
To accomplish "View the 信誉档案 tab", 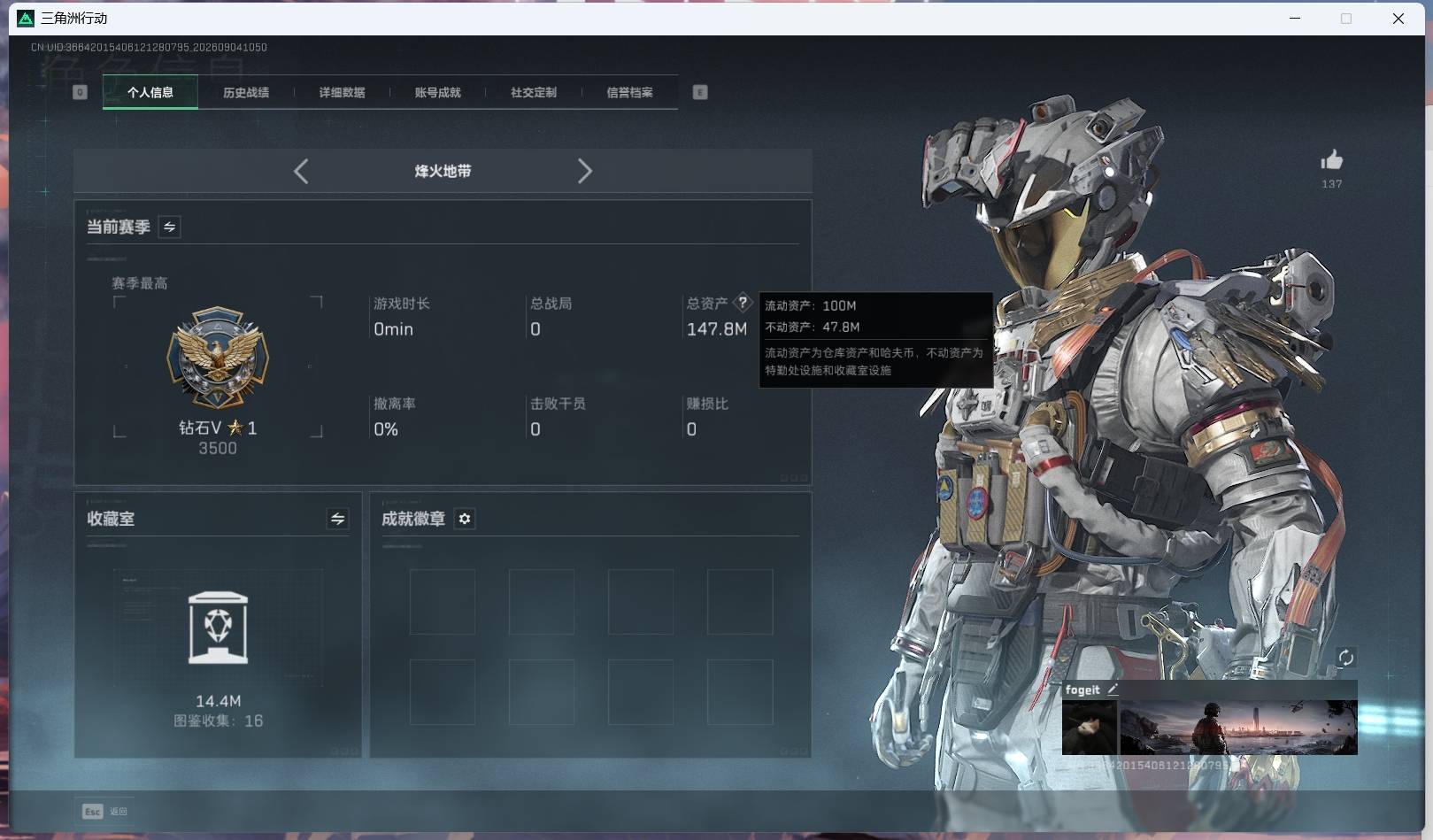I will (629, 92).
